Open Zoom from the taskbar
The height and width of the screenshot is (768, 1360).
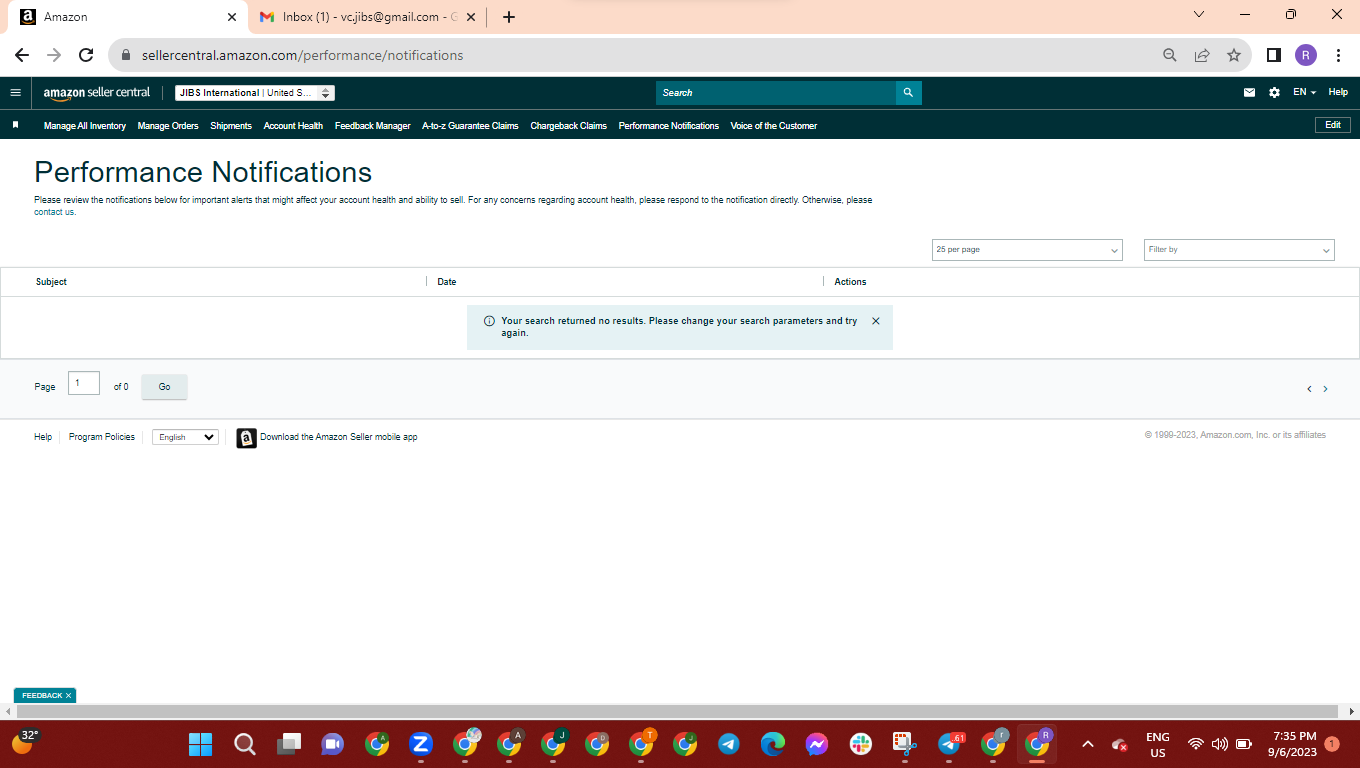coord(421,744)
